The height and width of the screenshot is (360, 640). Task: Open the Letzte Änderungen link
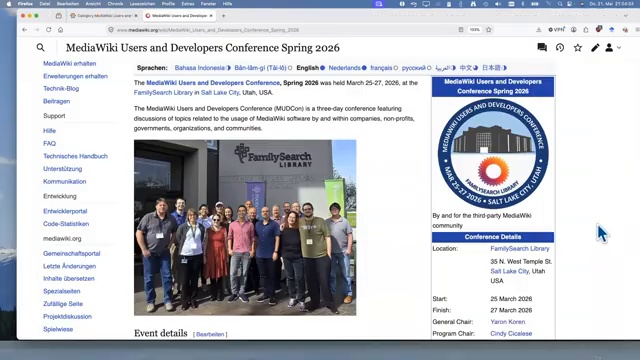pos(69,266)
